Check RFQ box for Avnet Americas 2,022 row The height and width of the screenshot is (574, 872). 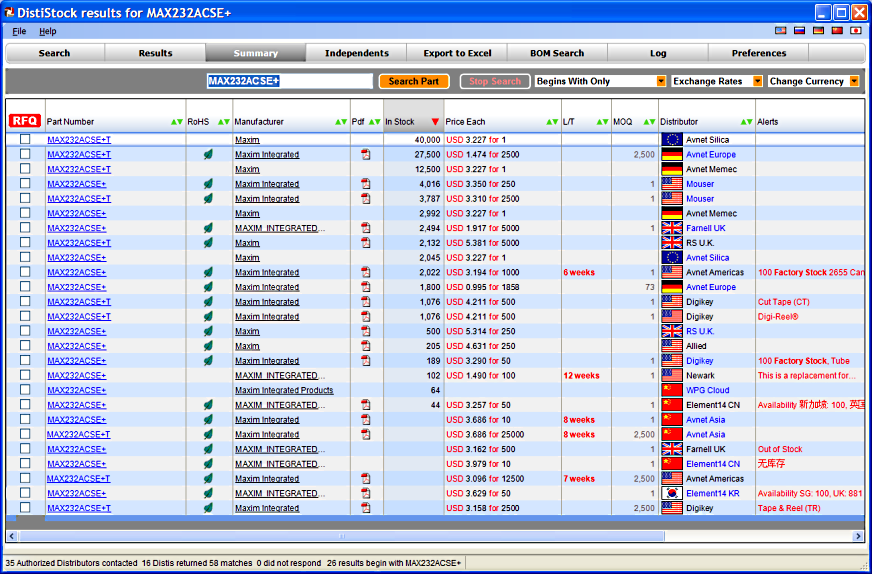25,271
